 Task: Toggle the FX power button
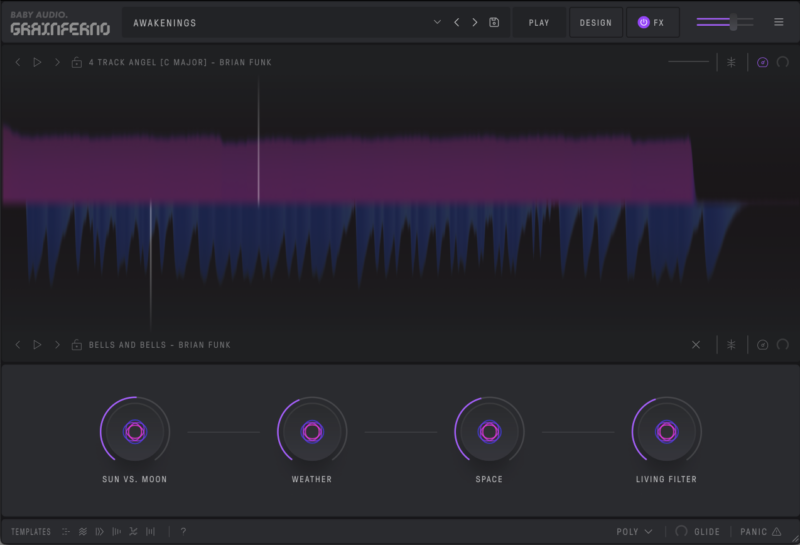coord(643,22)
